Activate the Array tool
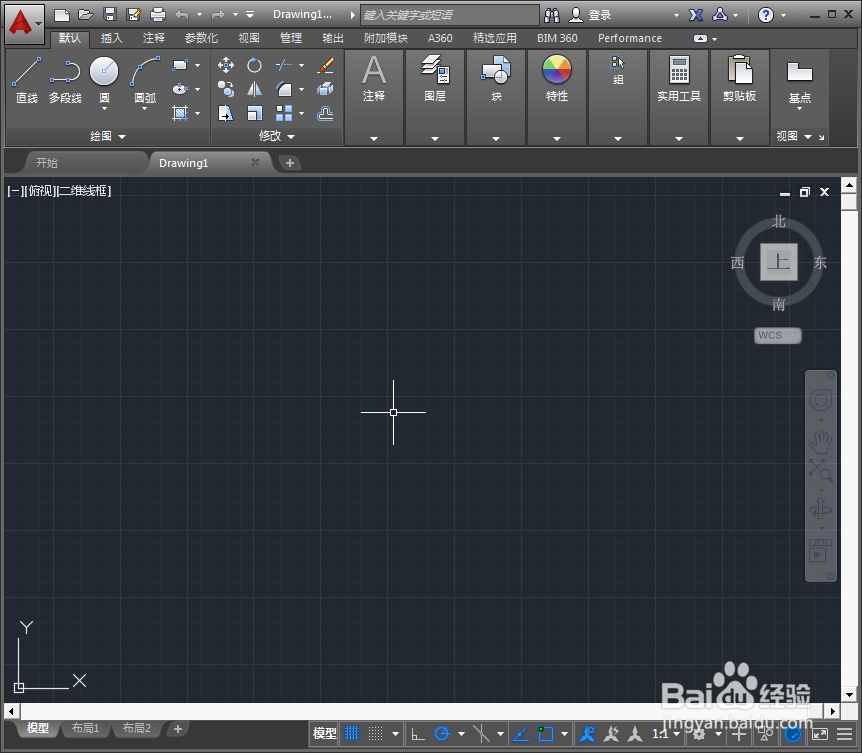This screenshot has width=862, height=753. [284, 113]
